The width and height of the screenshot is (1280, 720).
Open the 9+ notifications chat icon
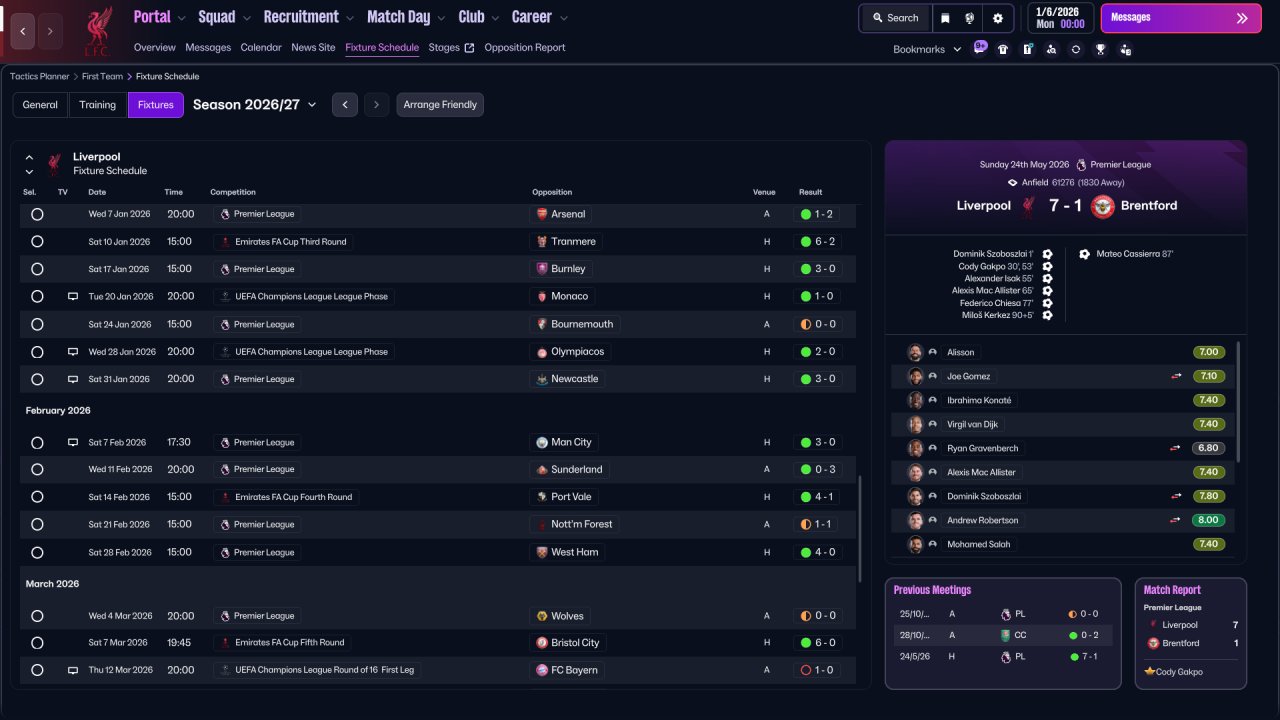pos(980,48)
